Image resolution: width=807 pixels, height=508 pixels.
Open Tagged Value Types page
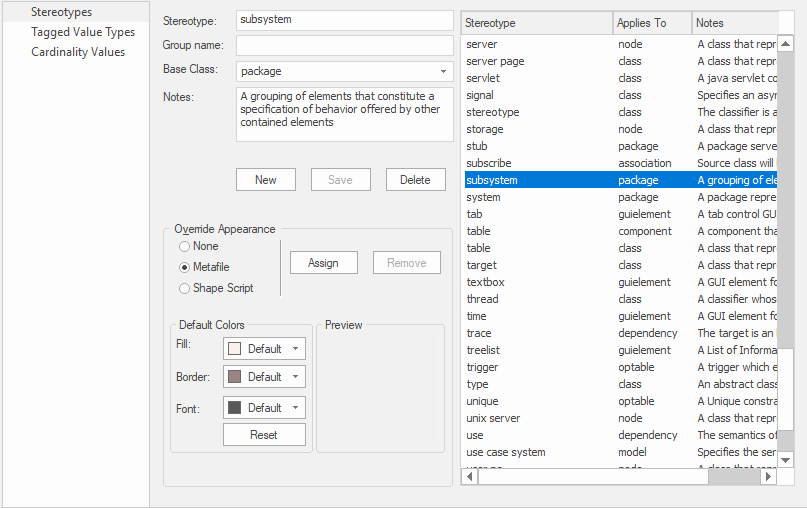pos(82,32)
